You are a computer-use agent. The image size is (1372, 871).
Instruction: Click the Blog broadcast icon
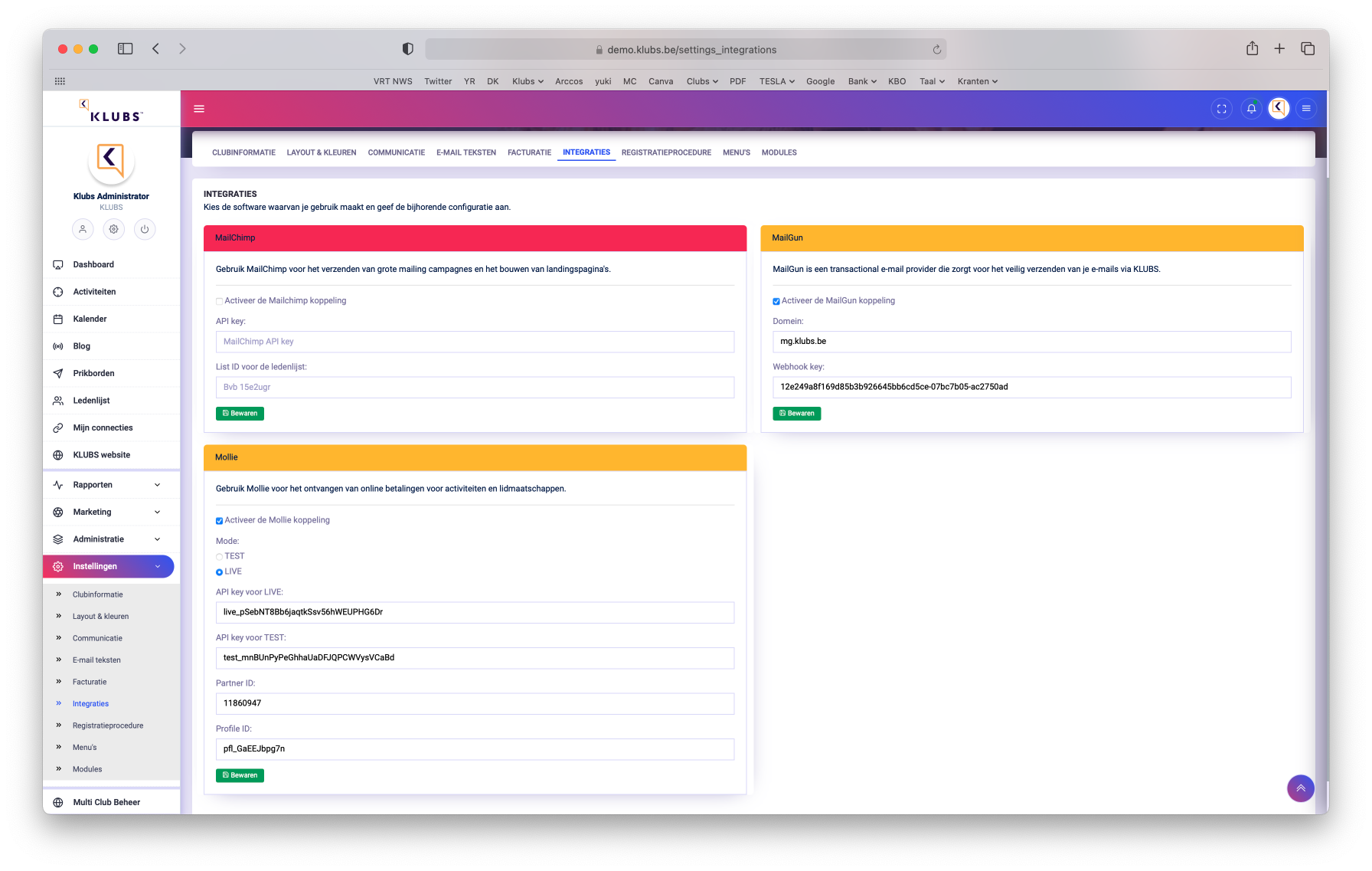click(x=58, y=346)
